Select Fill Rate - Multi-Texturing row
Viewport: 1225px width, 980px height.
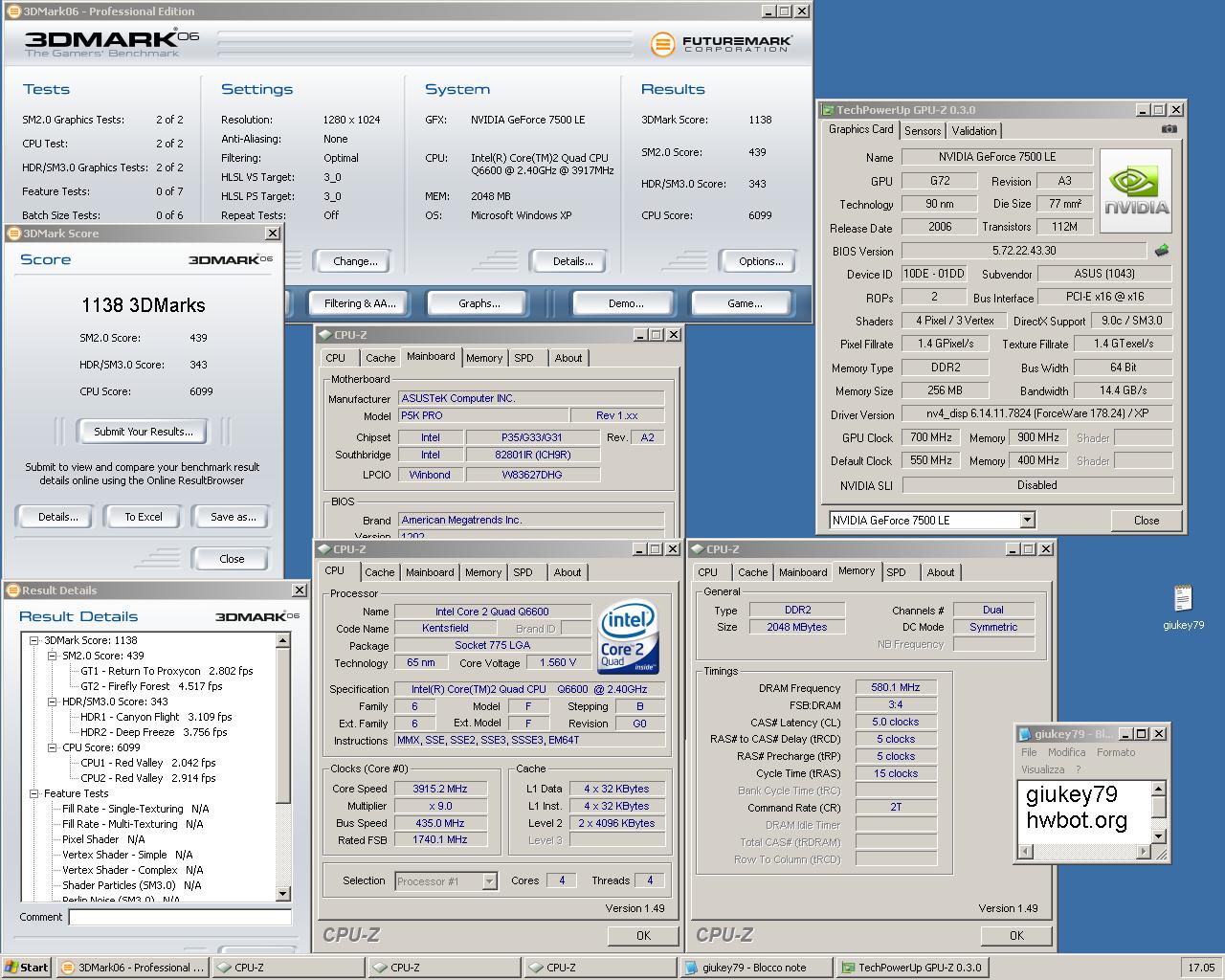(x=133, y=824)
